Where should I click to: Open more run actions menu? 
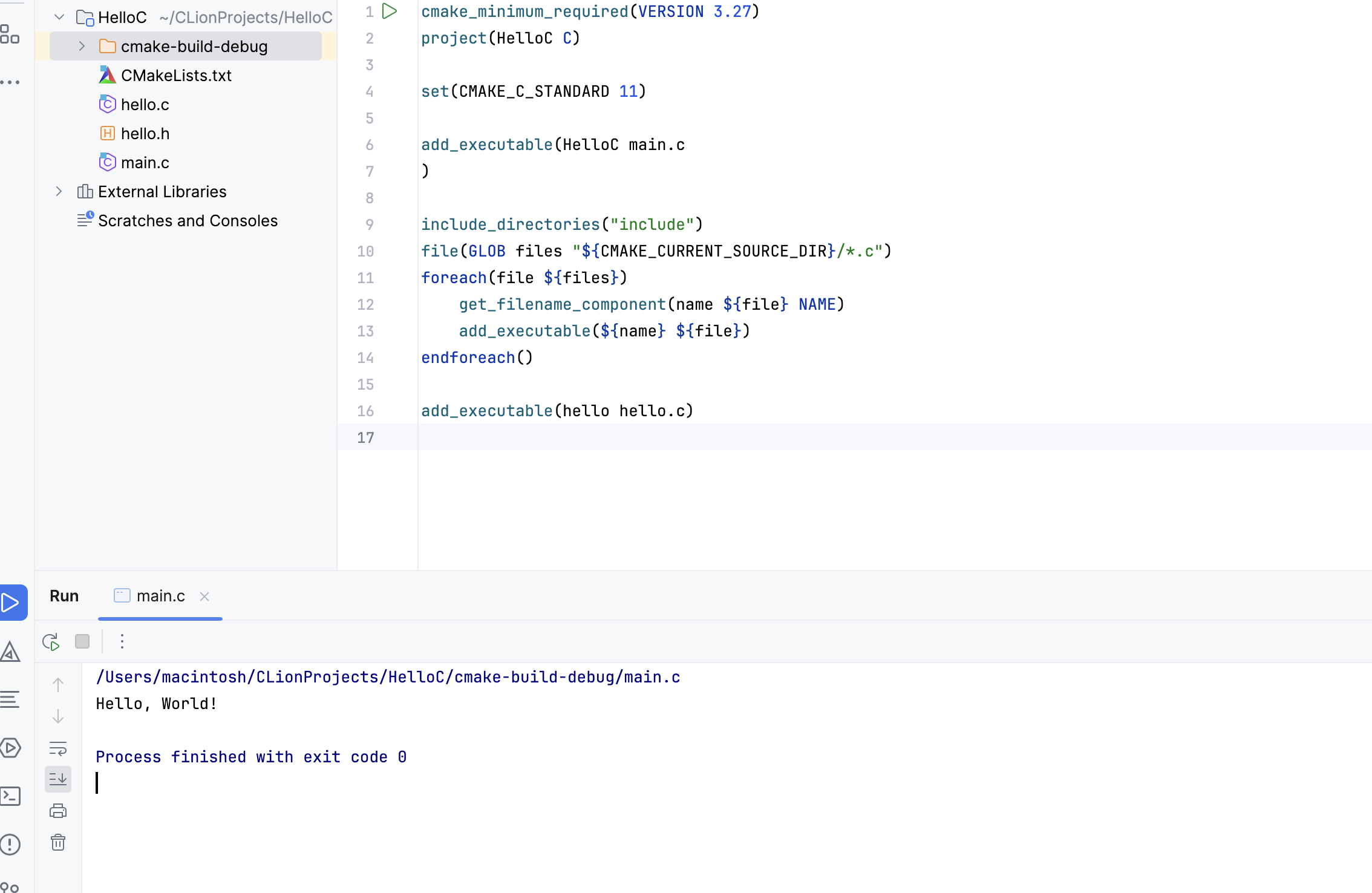pos(122,641)
